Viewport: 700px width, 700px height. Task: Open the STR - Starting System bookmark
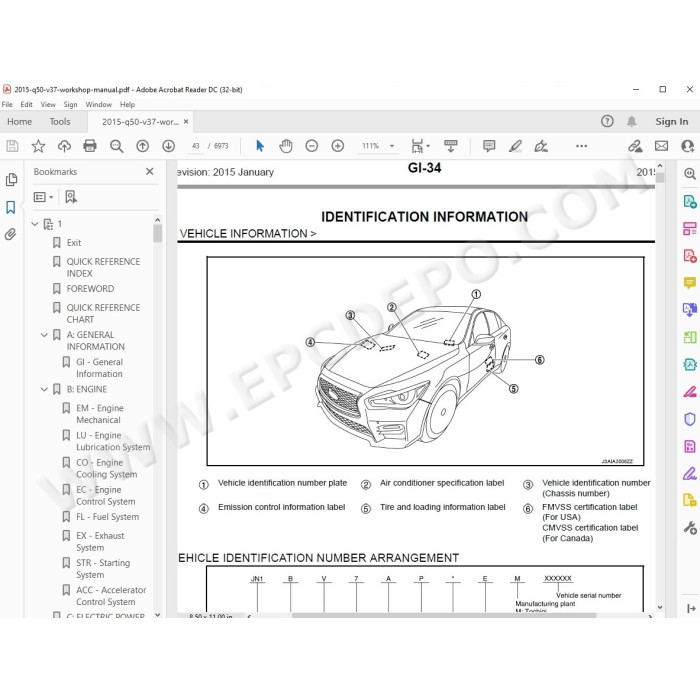tap(103, 569)
